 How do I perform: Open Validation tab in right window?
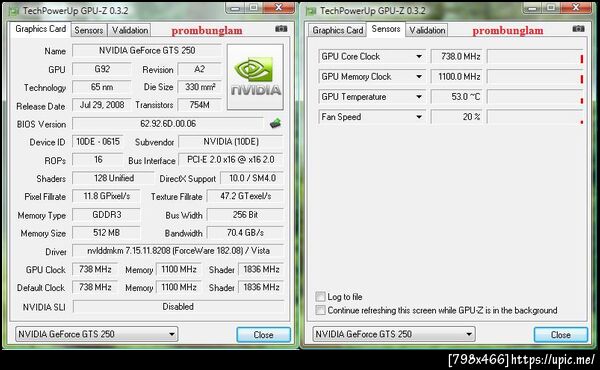(427, 30)
